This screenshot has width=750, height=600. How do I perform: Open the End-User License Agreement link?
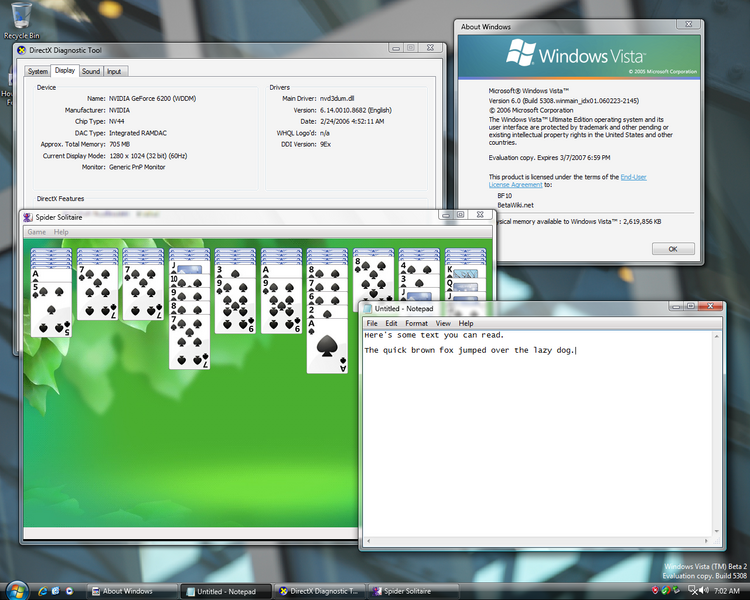[x=566, y=181]
